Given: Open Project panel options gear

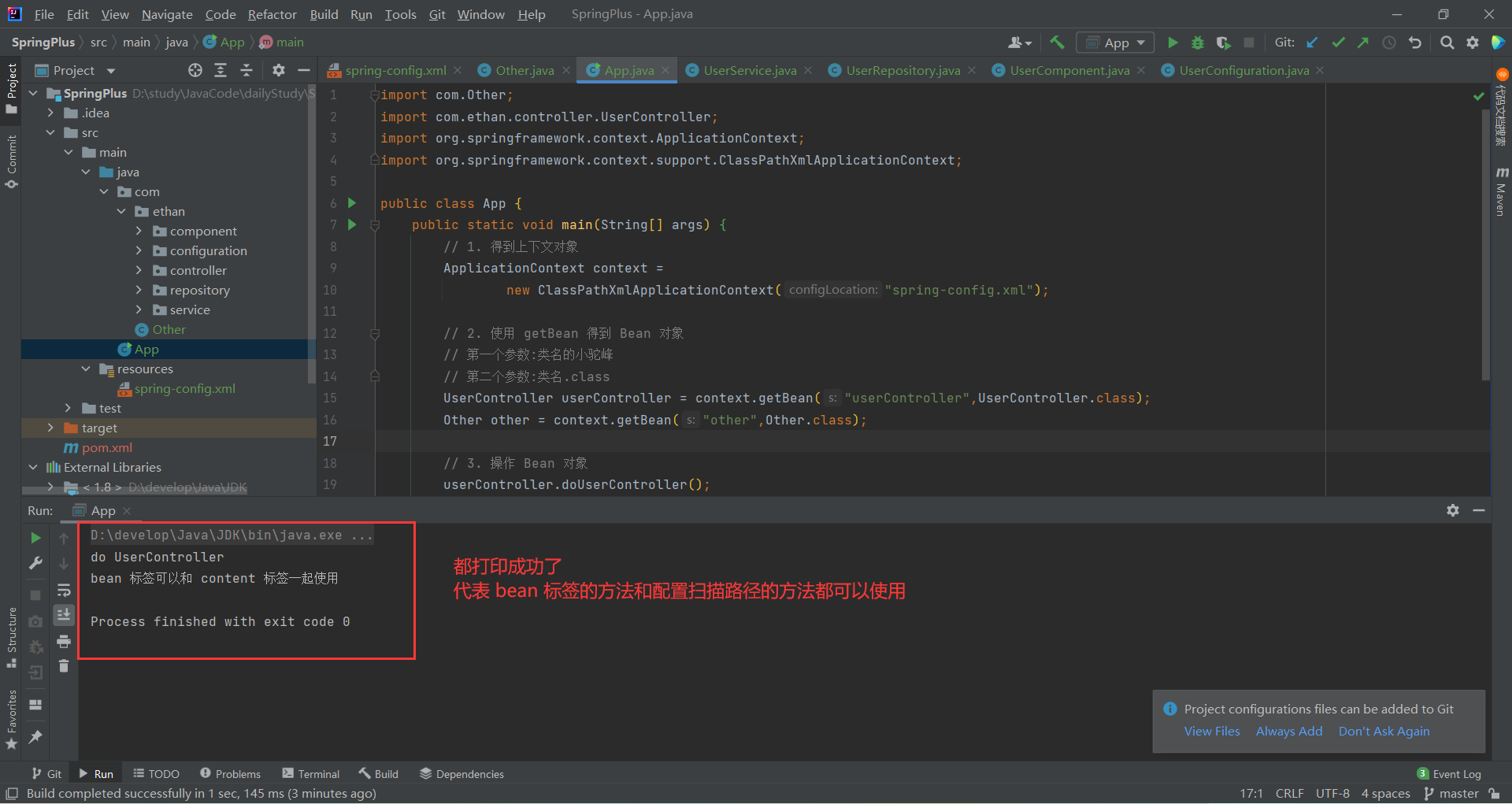Looking at the screenshot, I should point(278,70).
